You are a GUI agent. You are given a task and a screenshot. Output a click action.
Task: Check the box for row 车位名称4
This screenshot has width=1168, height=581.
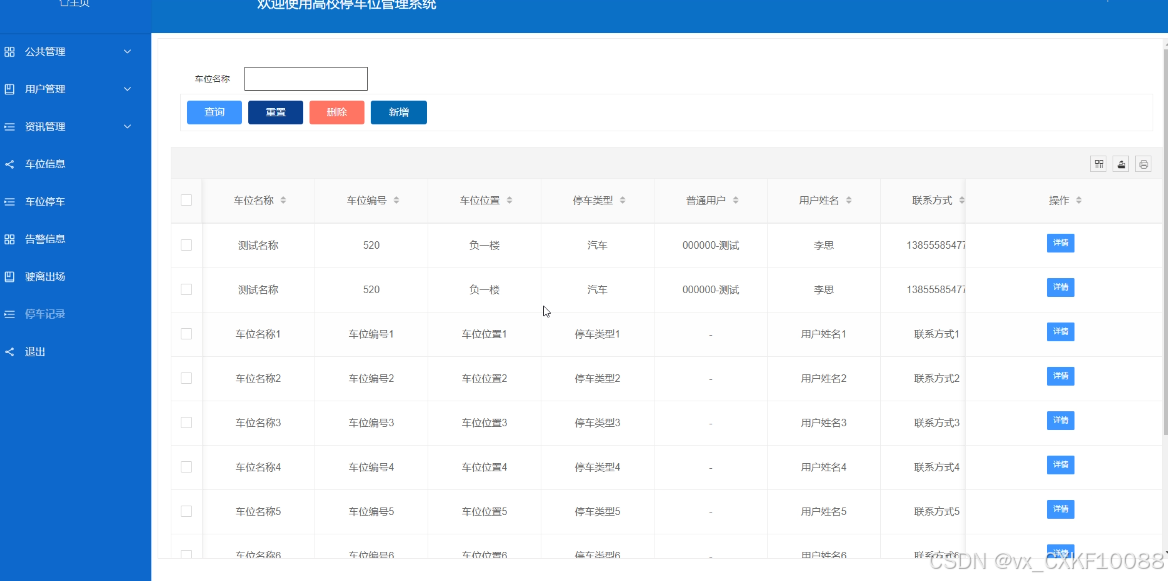186,467
